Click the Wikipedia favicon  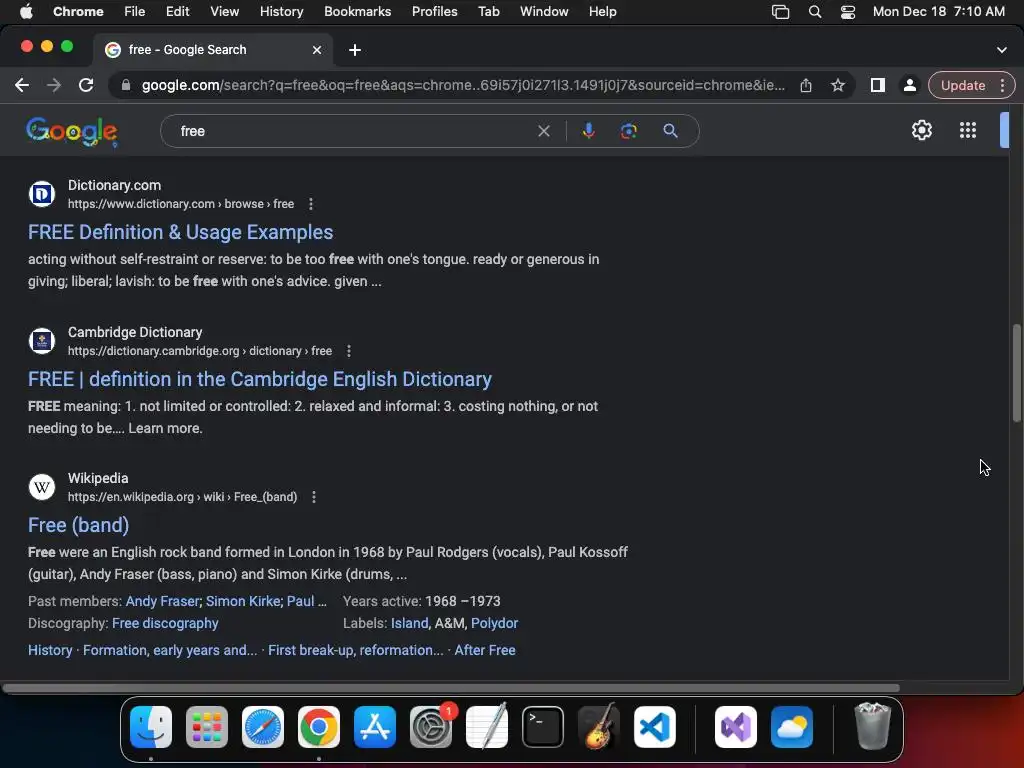tap(42, 487)
